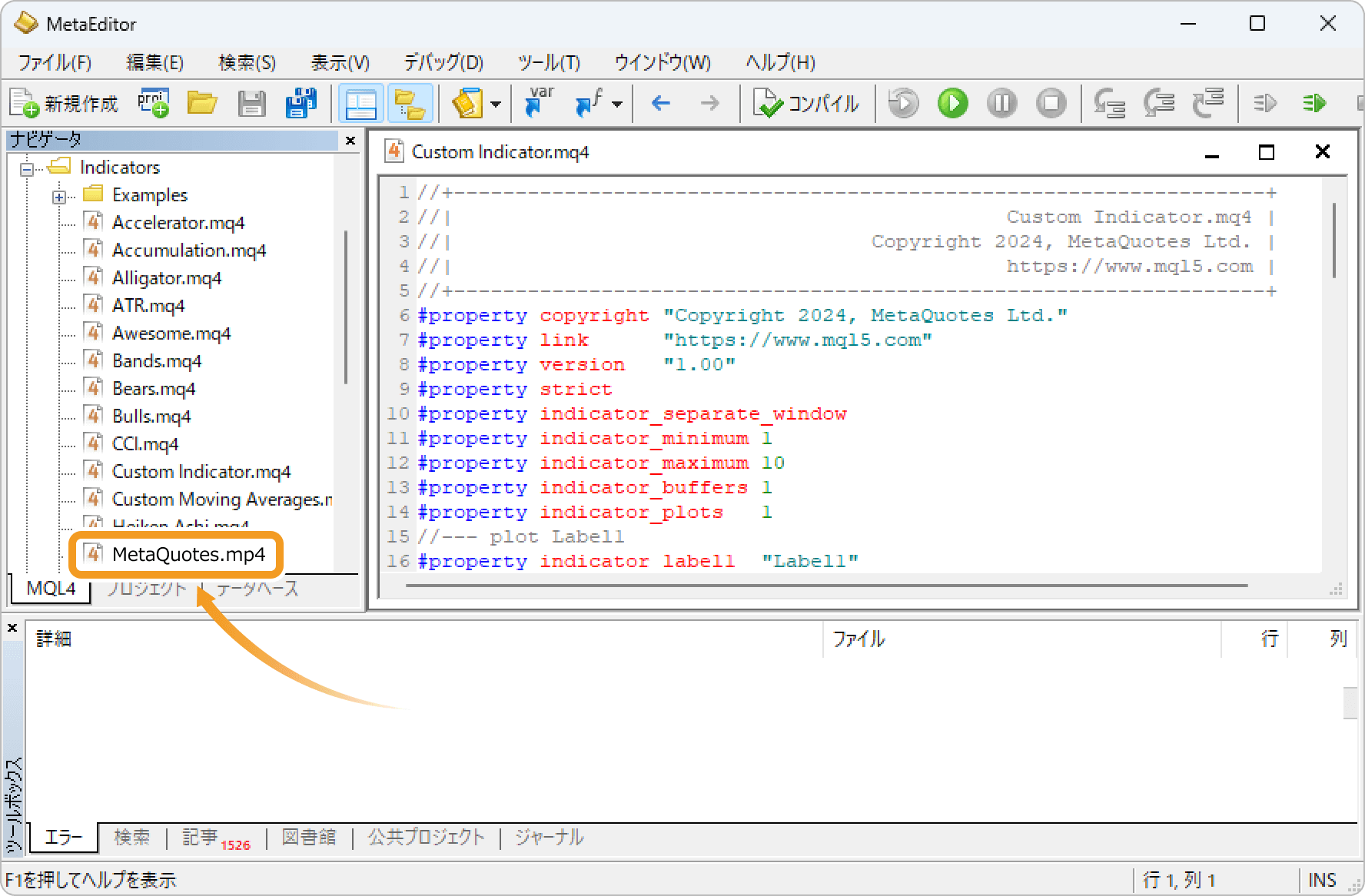Image resolution: width=1365 pixels, height=896 pixels.
Task: Click the Compile (コンパイル) button
Action: click(806, 104)
